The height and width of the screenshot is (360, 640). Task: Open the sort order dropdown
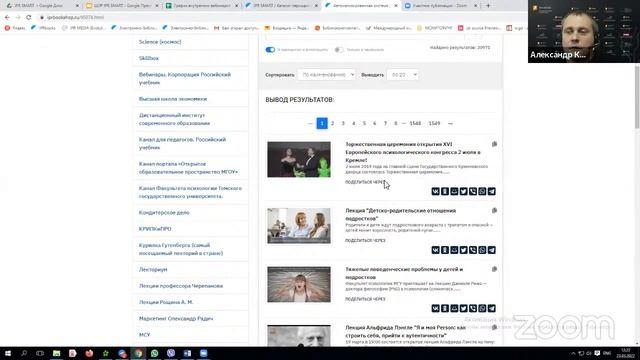pos(327,75)
